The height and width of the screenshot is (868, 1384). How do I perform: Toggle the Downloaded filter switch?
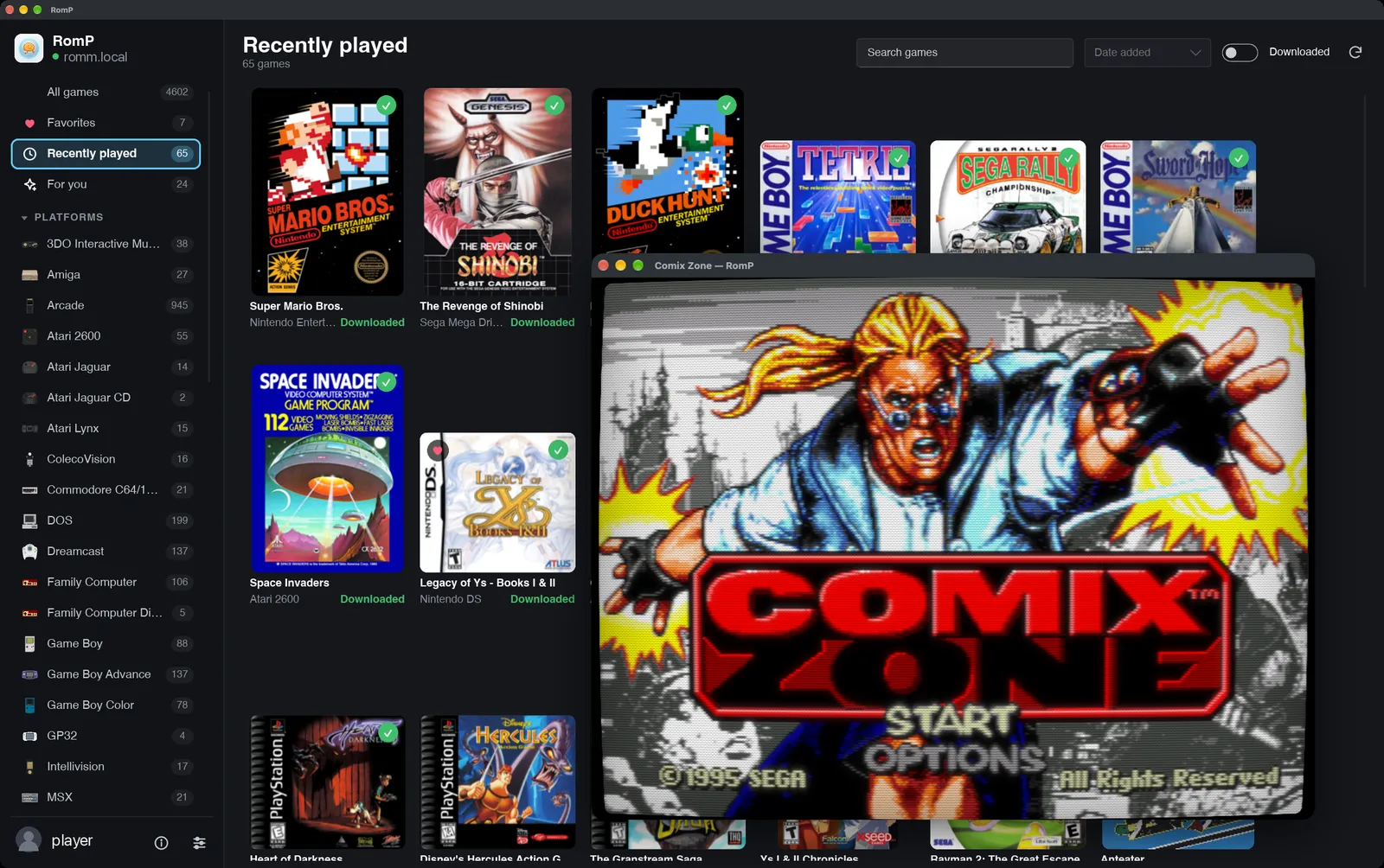point(1240,53)
